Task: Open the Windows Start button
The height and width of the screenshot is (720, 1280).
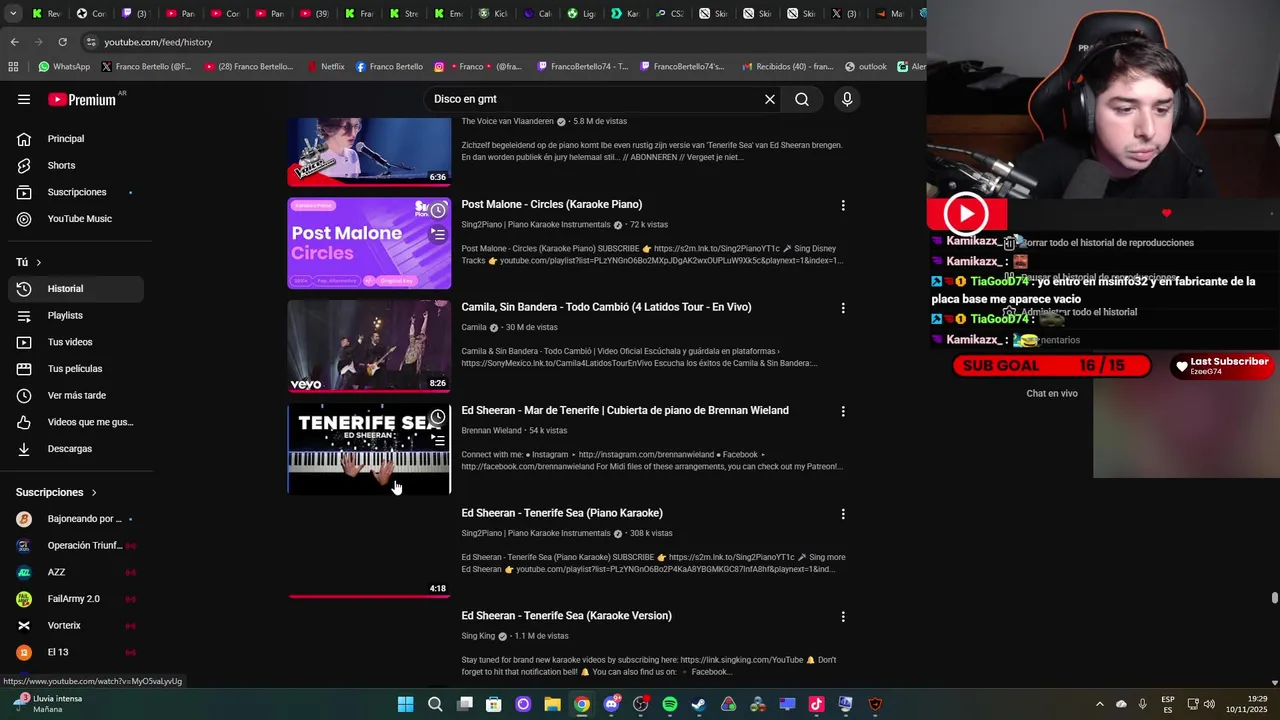Action: (x=406, y=705)
